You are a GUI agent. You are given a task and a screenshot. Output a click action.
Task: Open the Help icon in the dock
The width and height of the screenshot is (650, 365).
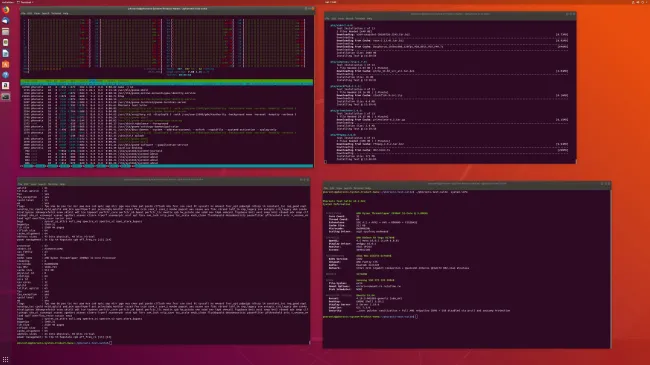[5, 75]
